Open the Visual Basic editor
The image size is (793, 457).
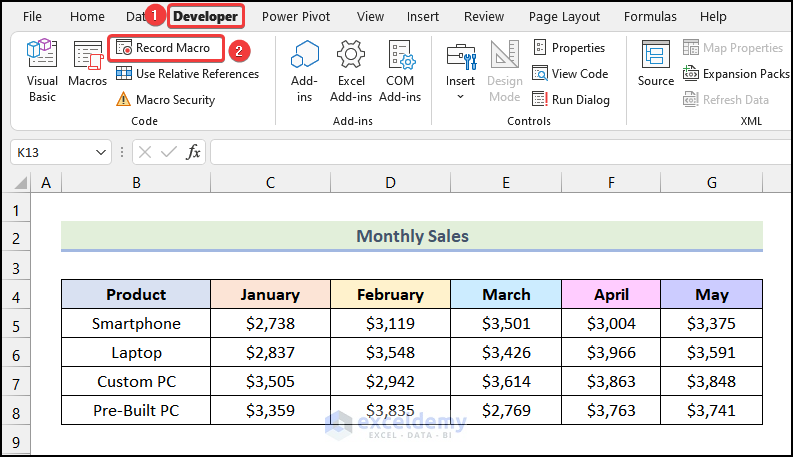(x=42, y=70)
